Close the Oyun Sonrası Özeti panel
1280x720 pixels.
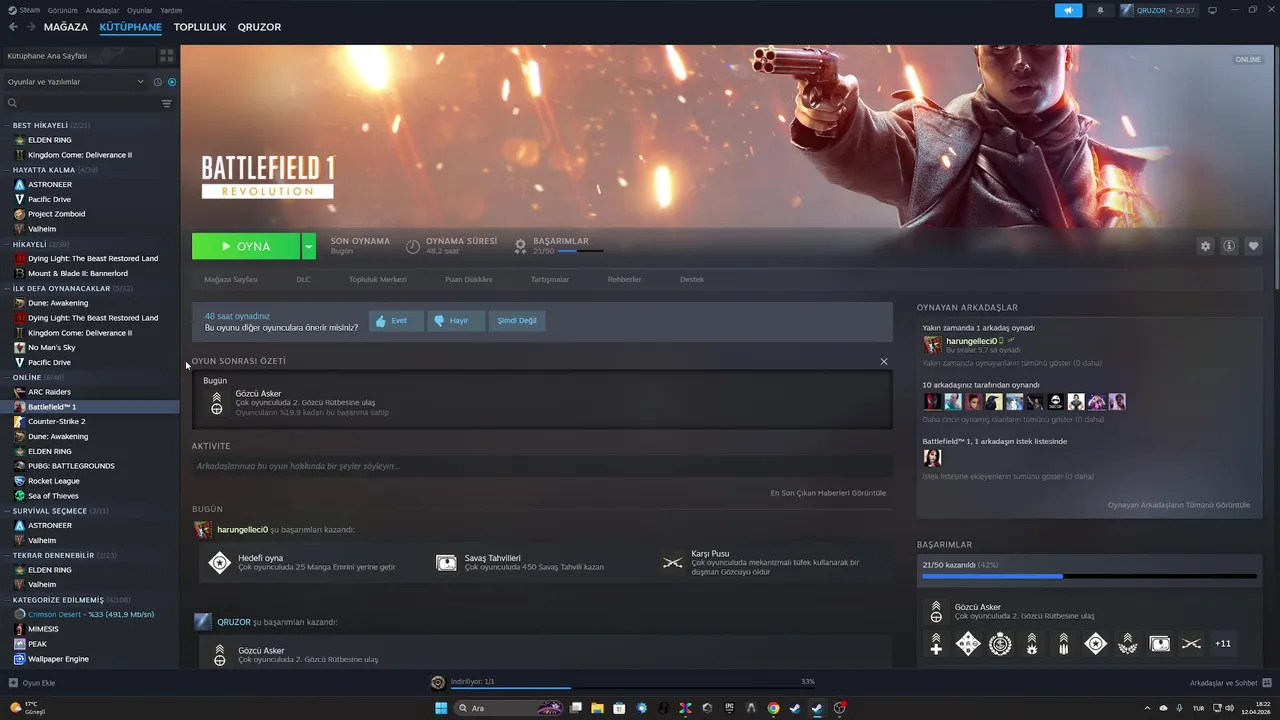click(x=883, y=361)
